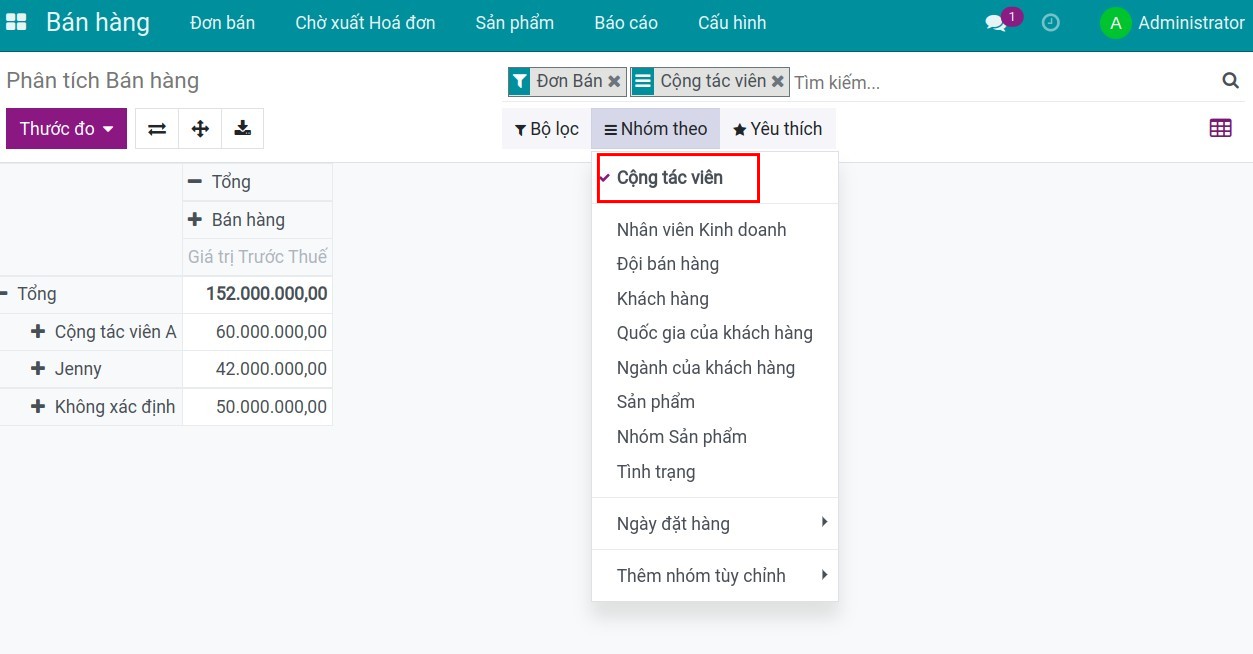Toggle grouping by Nhân viên Kinh doanh
Screen dimensions: 1253x654
(x=701, y=230)
